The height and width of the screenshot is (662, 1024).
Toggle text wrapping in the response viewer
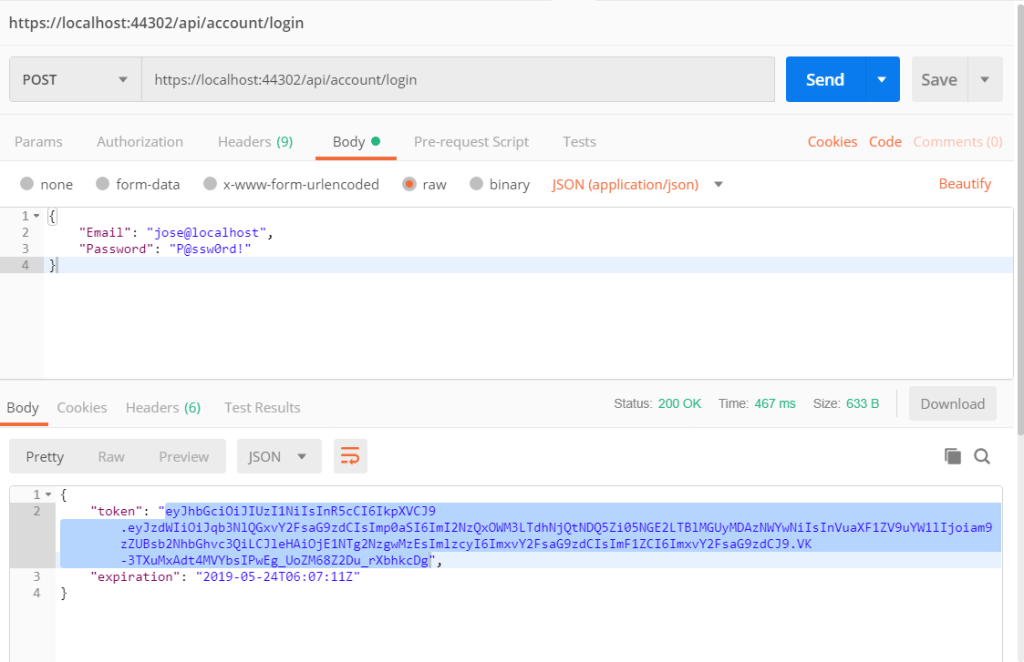(349, 456)
